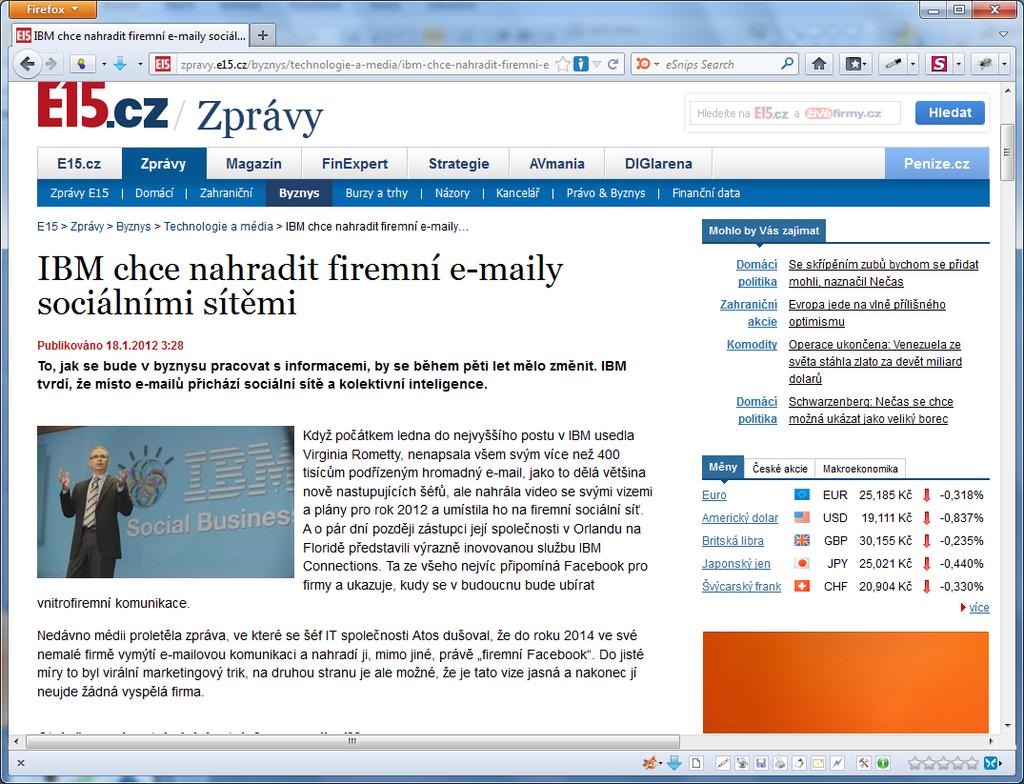Click the horizontal scrollbar thumb
1024x784 pixels.
pos(353,742)
